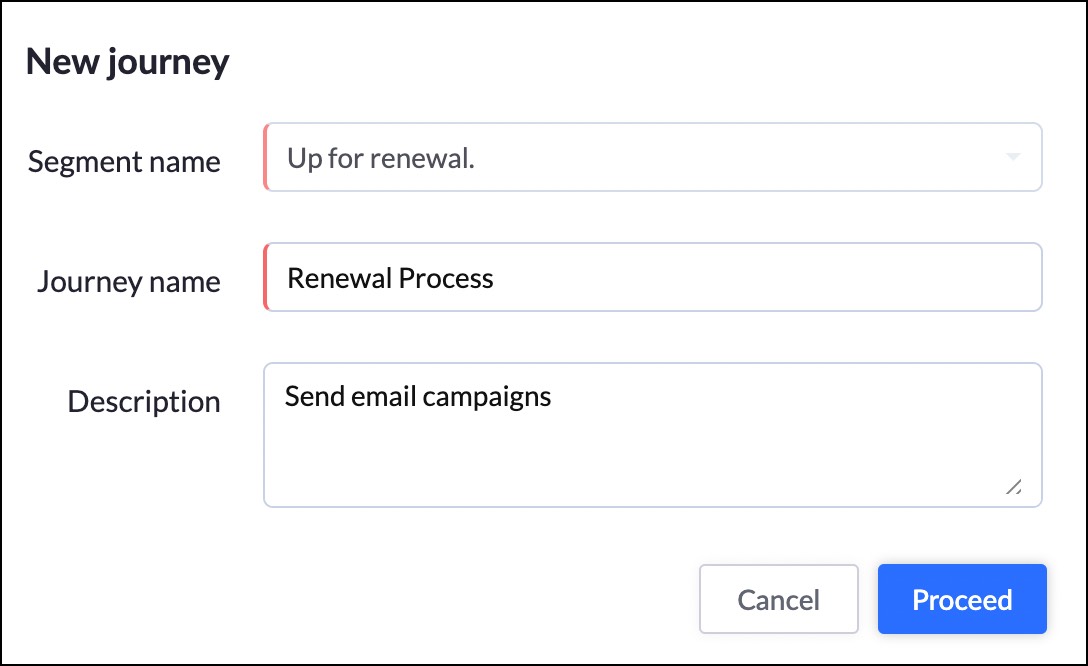Click the Proceed button
Screen dimensions: 1088x666
point(962,599)
